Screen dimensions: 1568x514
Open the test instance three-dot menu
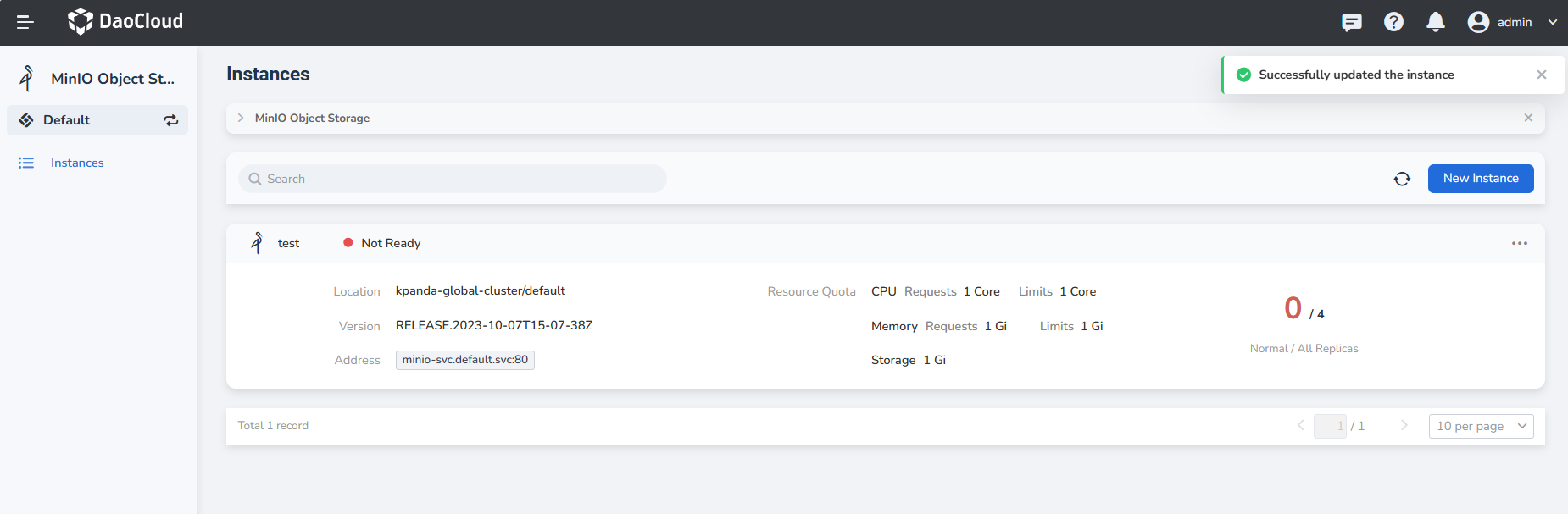pyautogui.click(x=1519, y=243)
